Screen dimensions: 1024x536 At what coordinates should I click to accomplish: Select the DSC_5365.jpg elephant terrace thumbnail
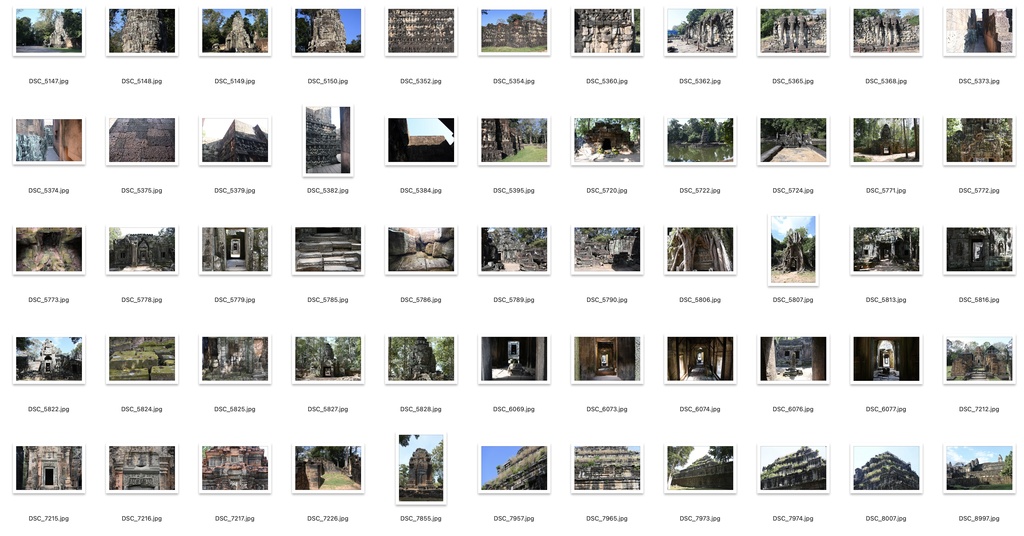[x=793, y=31]
